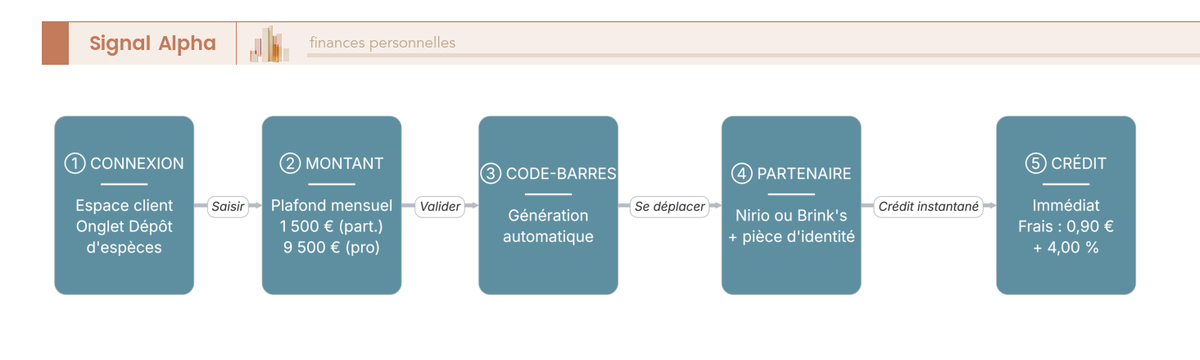The width and height of the screenshot is (1200, 360).
Task: Select the PARTENAIRE step card
Action: pyautogui.click(x=791, y=205)
